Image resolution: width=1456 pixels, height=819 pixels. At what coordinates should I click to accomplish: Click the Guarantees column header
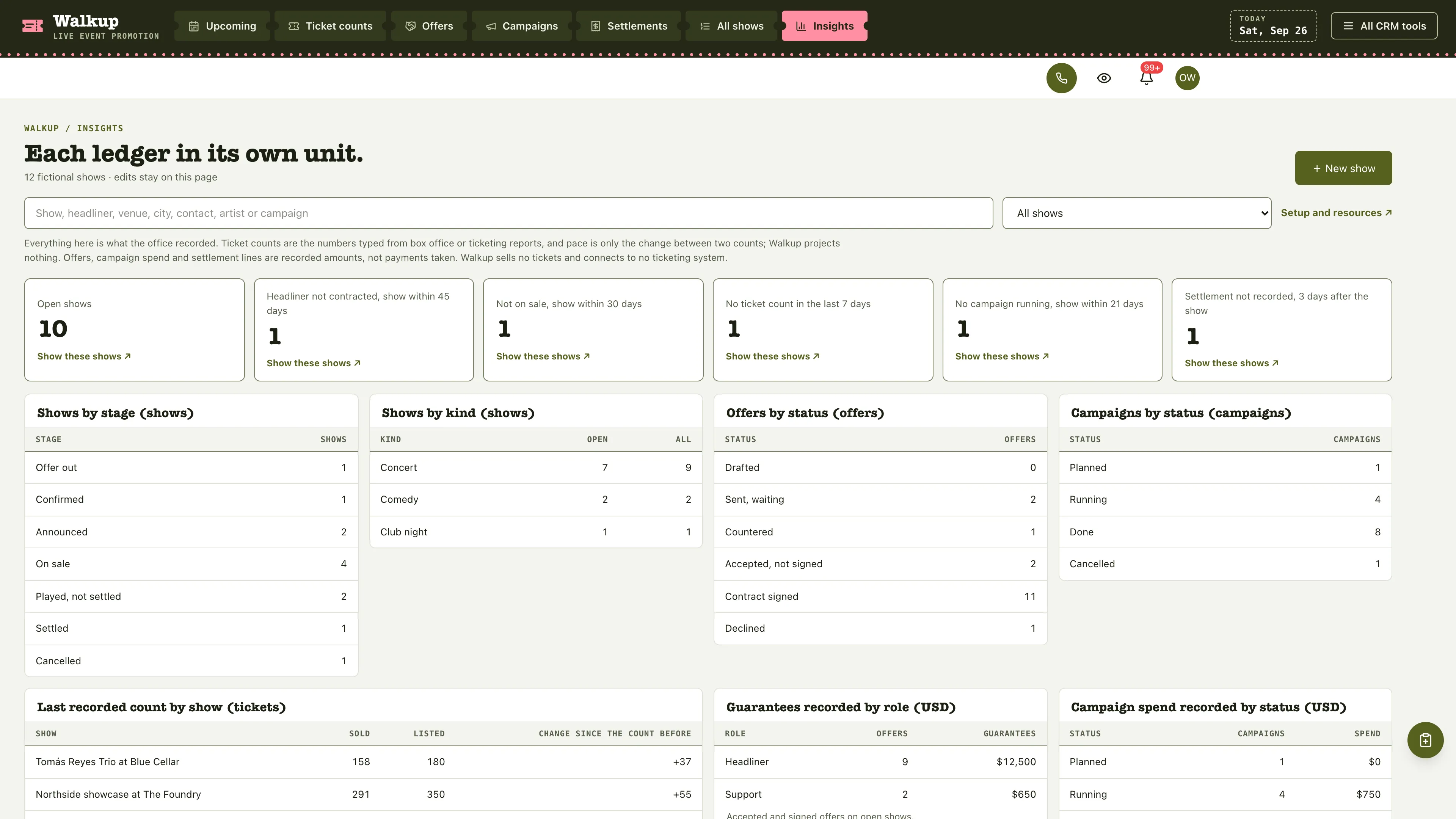tap(1009, 734)
